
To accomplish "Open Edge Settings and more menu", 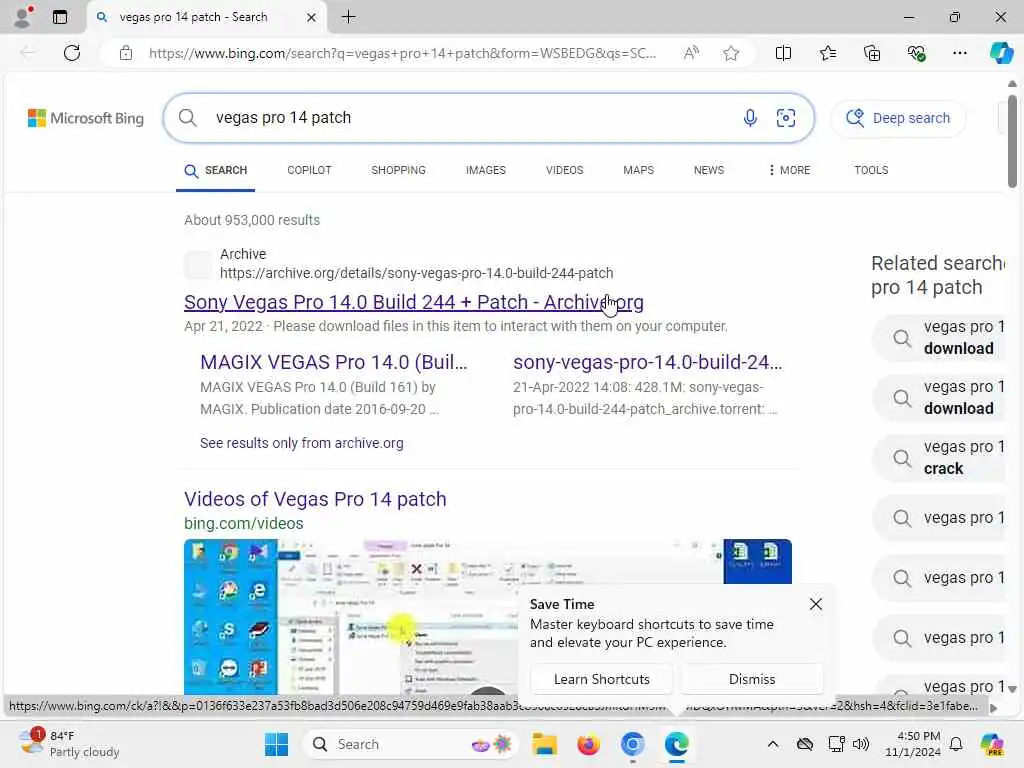I will point(959,53).
